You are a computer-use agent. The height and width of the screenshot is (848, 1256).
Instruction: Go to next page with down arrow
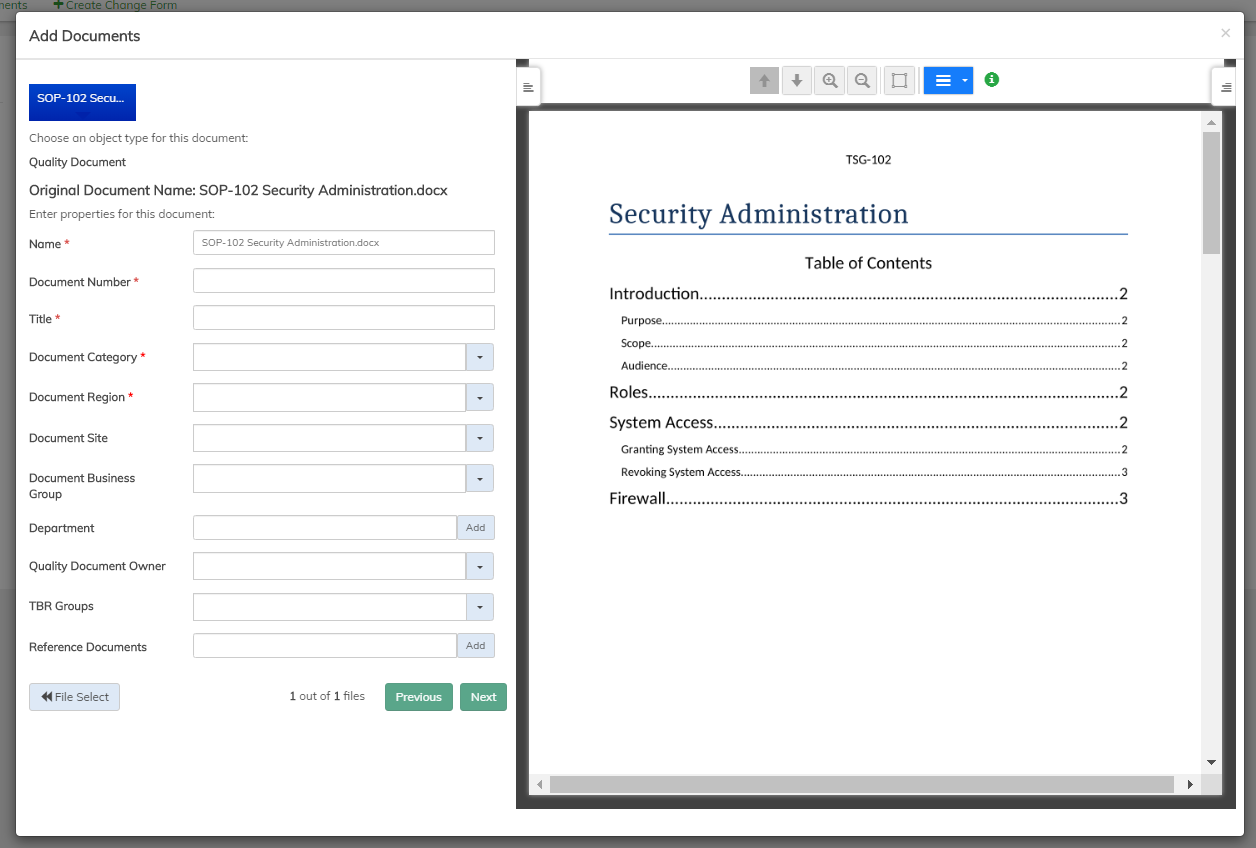click(x=797, y=81)
